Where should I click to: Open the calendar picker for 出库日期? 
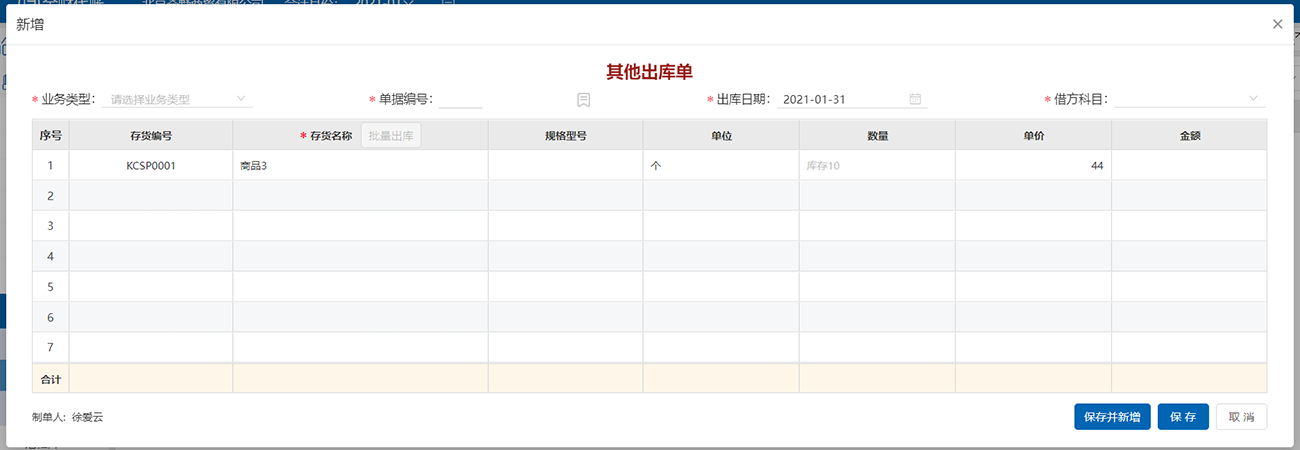(915, 99)
